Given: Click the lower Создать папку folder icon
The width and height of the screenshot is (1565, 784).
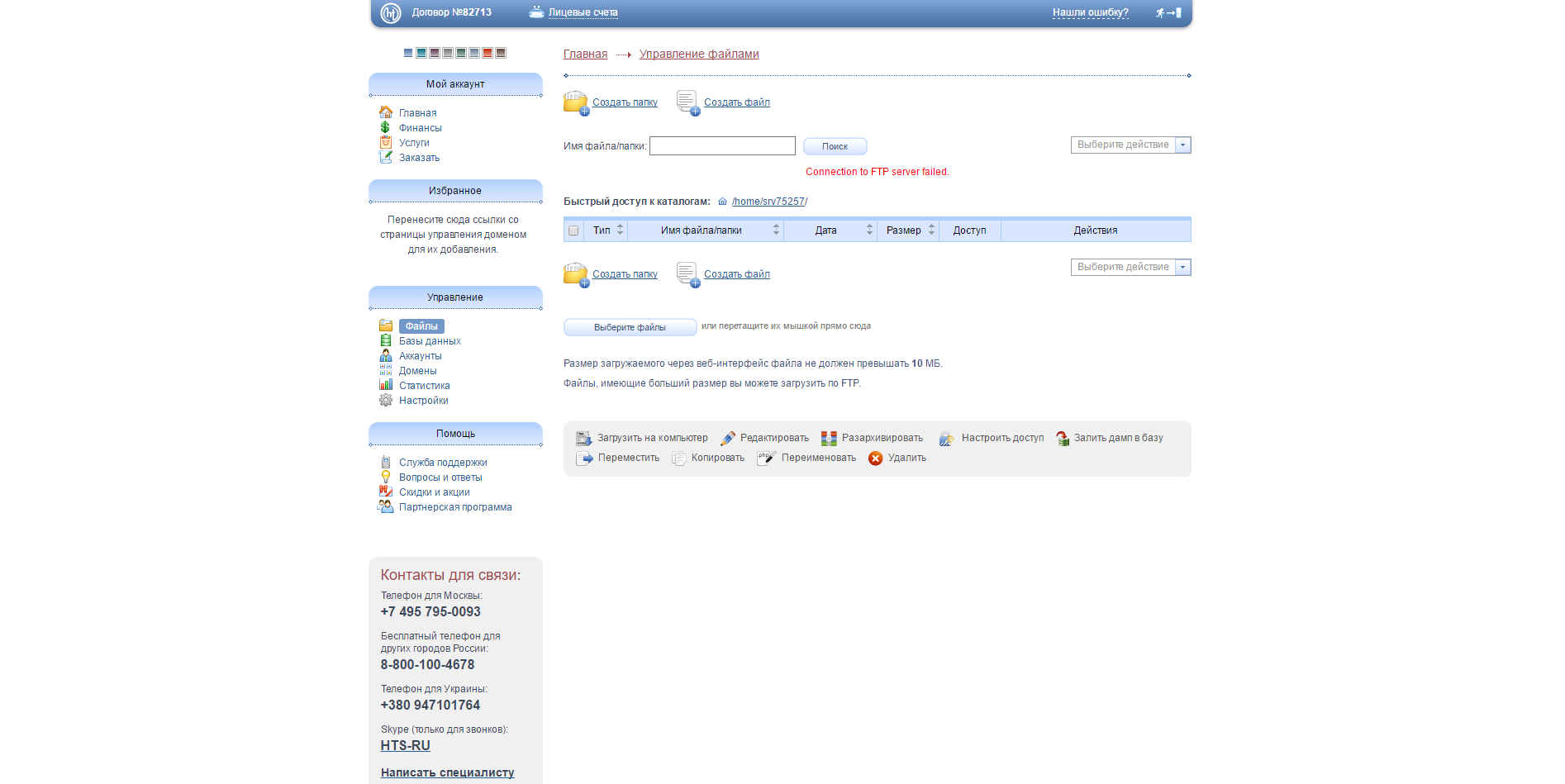Looking at the screenshot, I should 576,274.
